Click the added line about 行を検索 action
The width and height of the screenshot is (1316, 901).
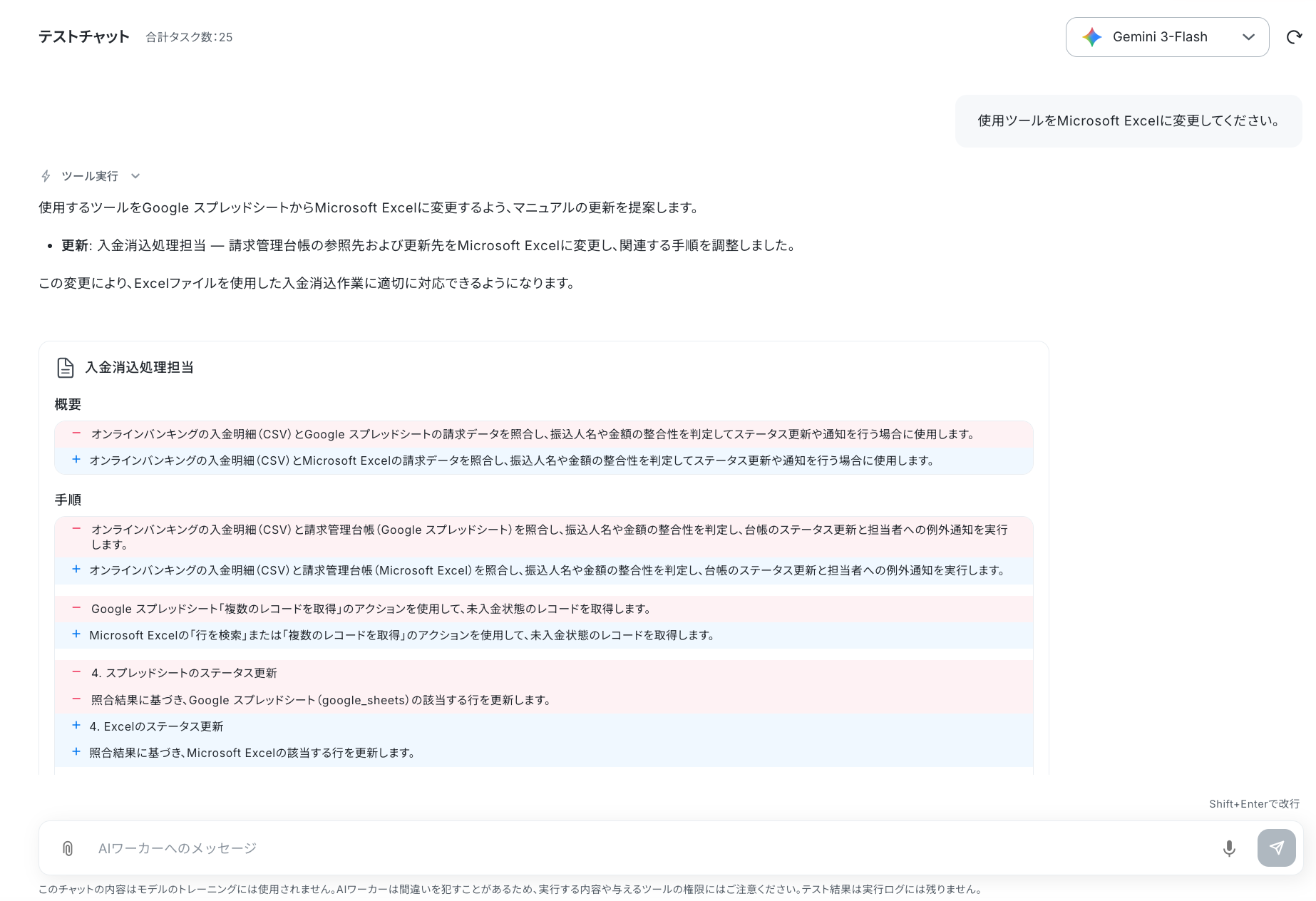544,635
